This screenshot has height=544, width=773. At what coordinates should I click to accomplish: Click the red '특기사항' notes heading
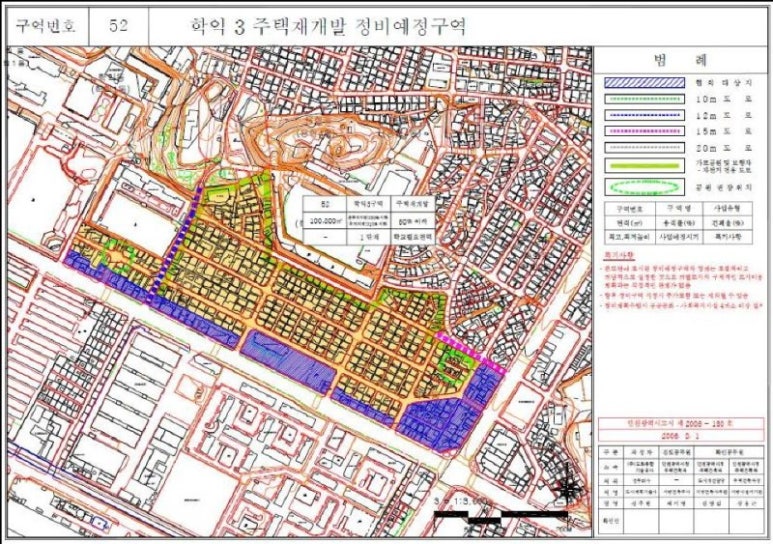[x=619, y=255]
